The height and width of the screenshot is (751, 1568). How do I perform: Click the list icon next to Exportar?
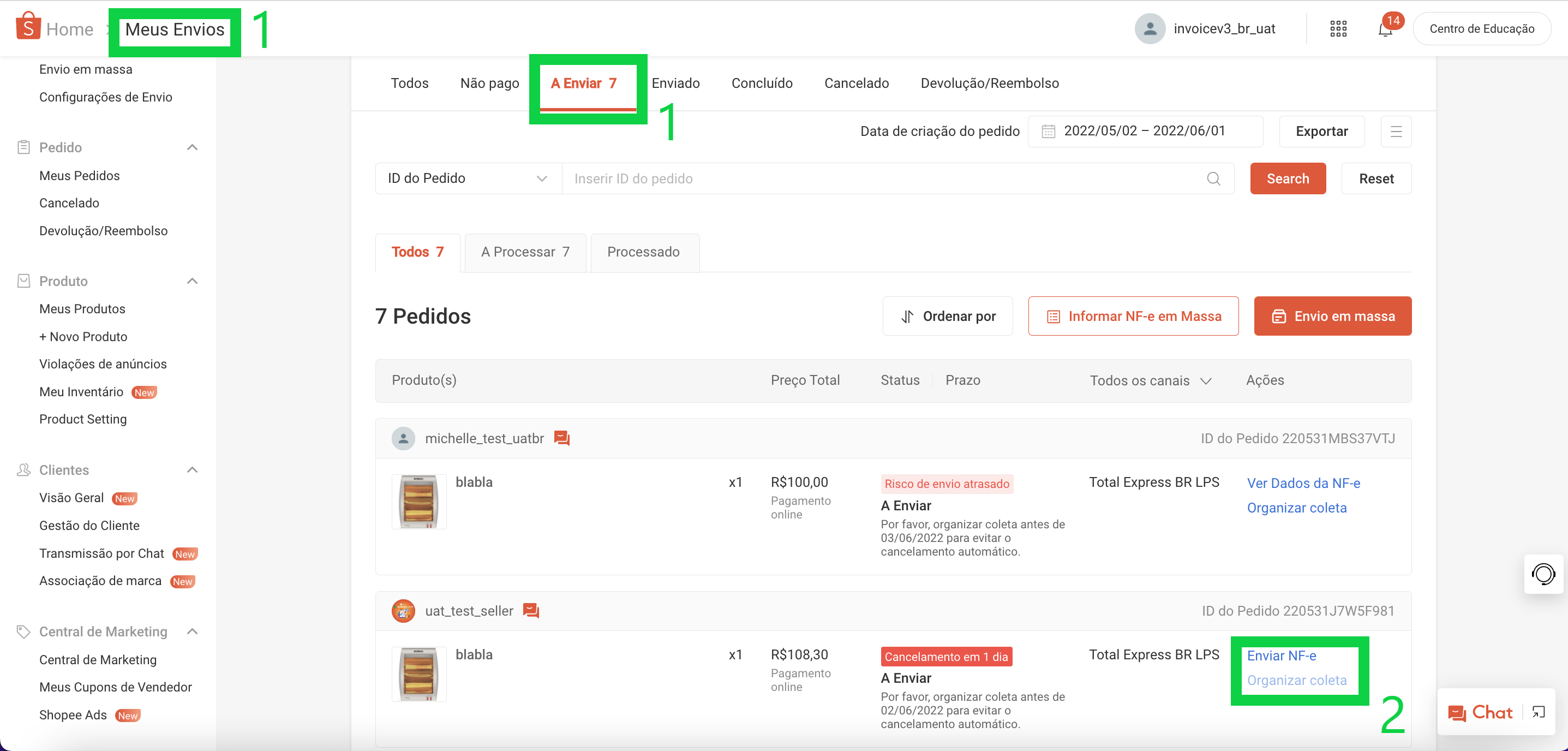pyautogui.click(x=1396, y=131)
